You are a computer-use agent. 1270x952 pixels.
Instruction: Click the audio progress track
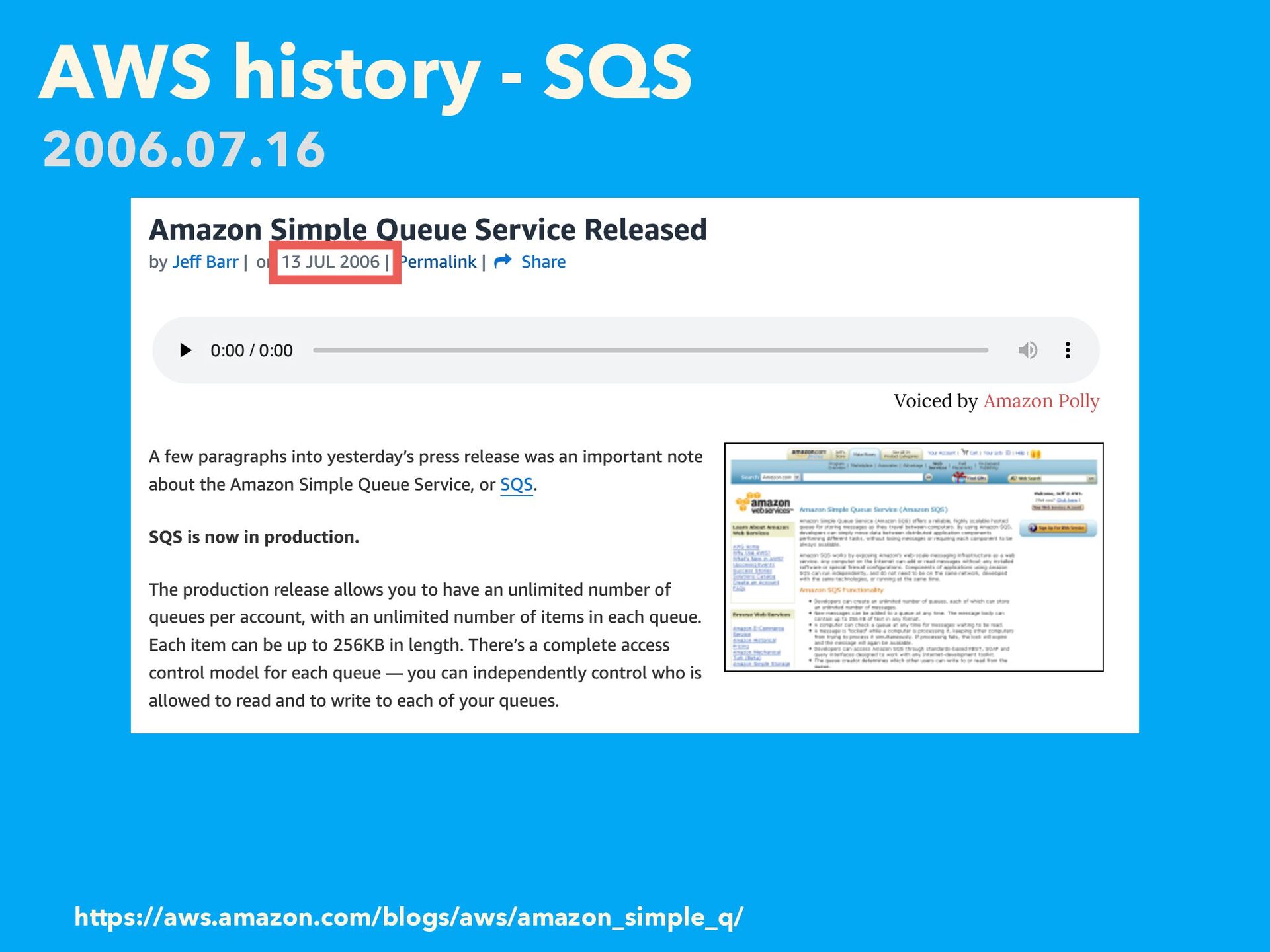[650, 350]
